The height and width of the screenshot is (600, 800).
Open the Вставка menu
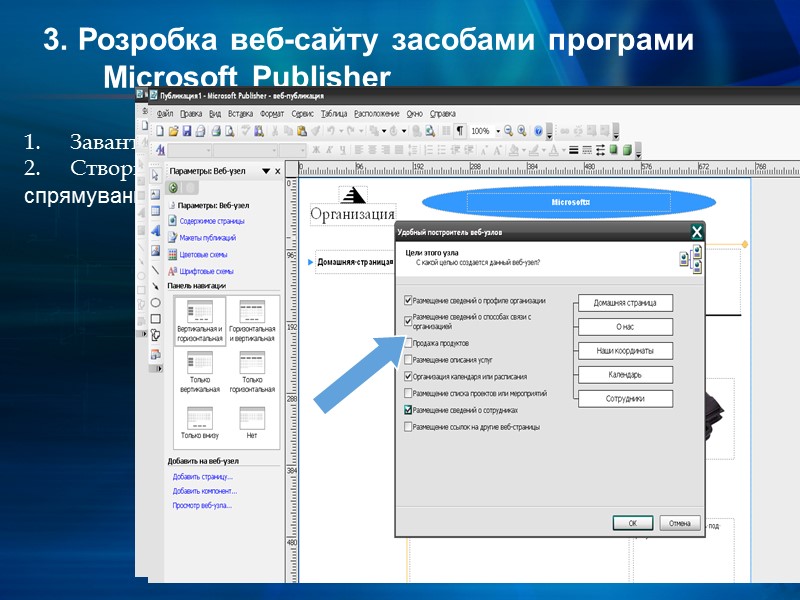[240, 114]
